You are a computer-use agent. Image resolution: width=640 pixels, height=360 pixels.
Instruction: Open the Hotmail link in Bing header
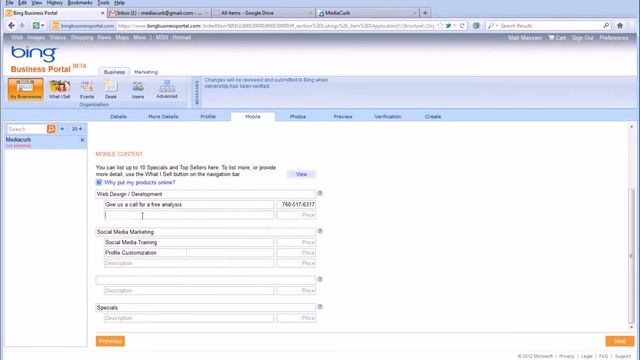point(182,37)
